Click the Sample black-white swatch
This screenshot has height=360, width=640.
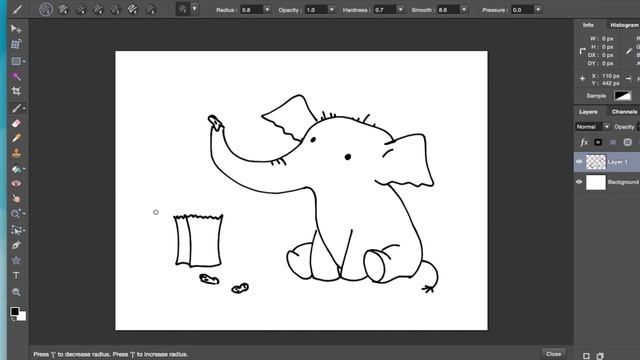[622, 96]
